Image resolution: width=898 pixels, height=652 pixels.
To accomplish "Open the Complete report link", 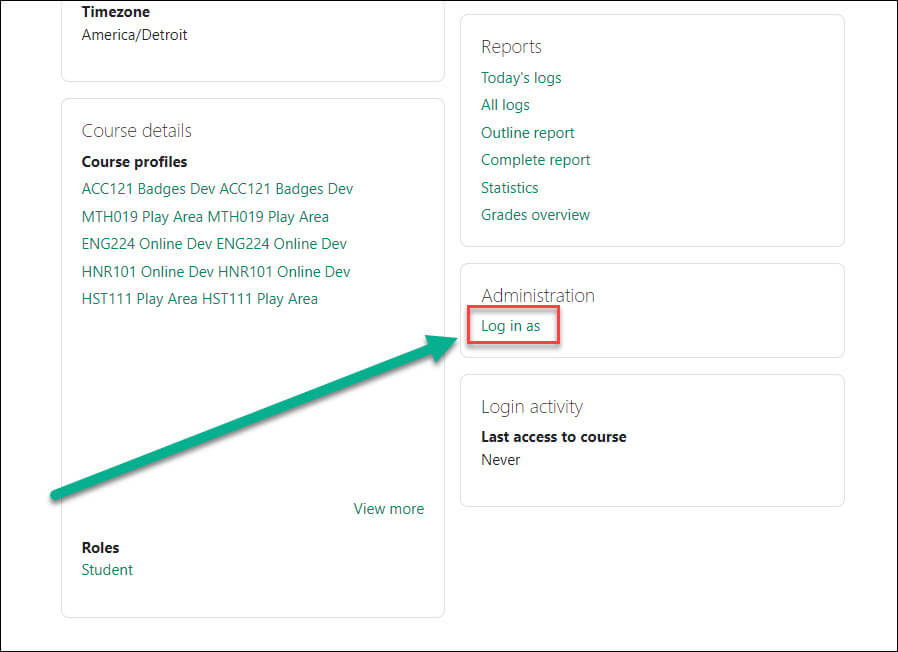I will coord(535,160).
